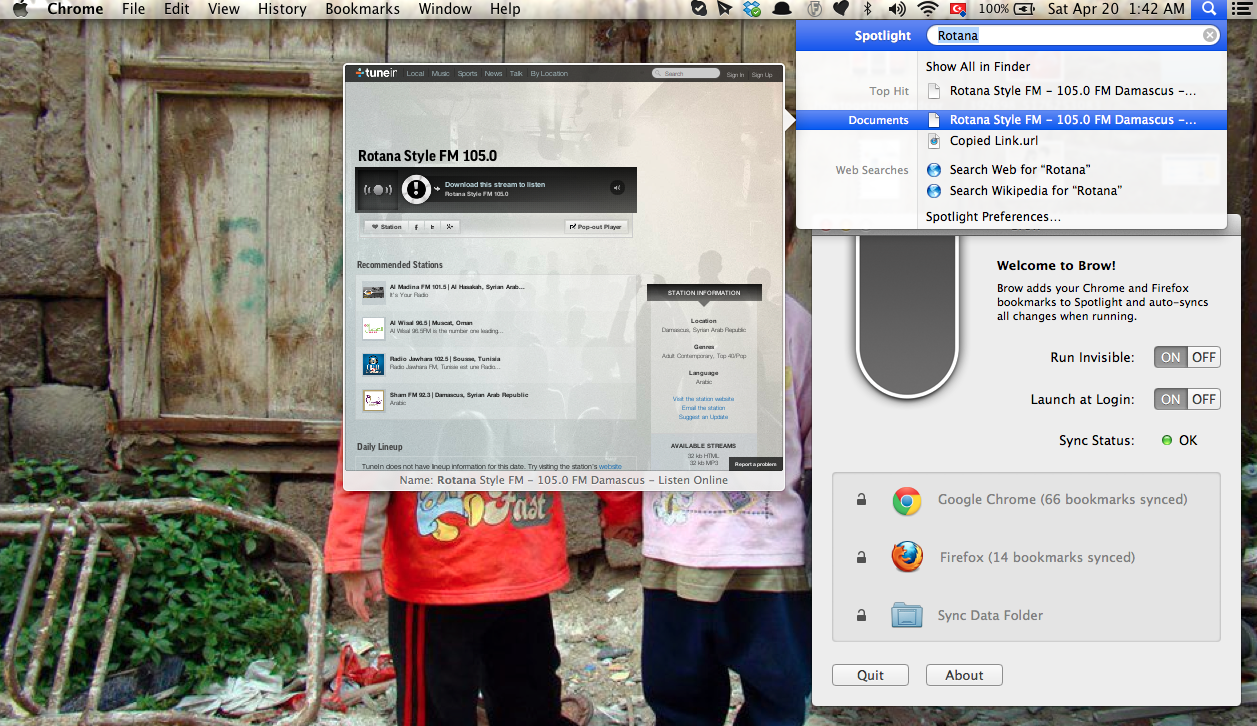
Task: Select Search Web for "Rotana"
Action: tap(1020, 170)
